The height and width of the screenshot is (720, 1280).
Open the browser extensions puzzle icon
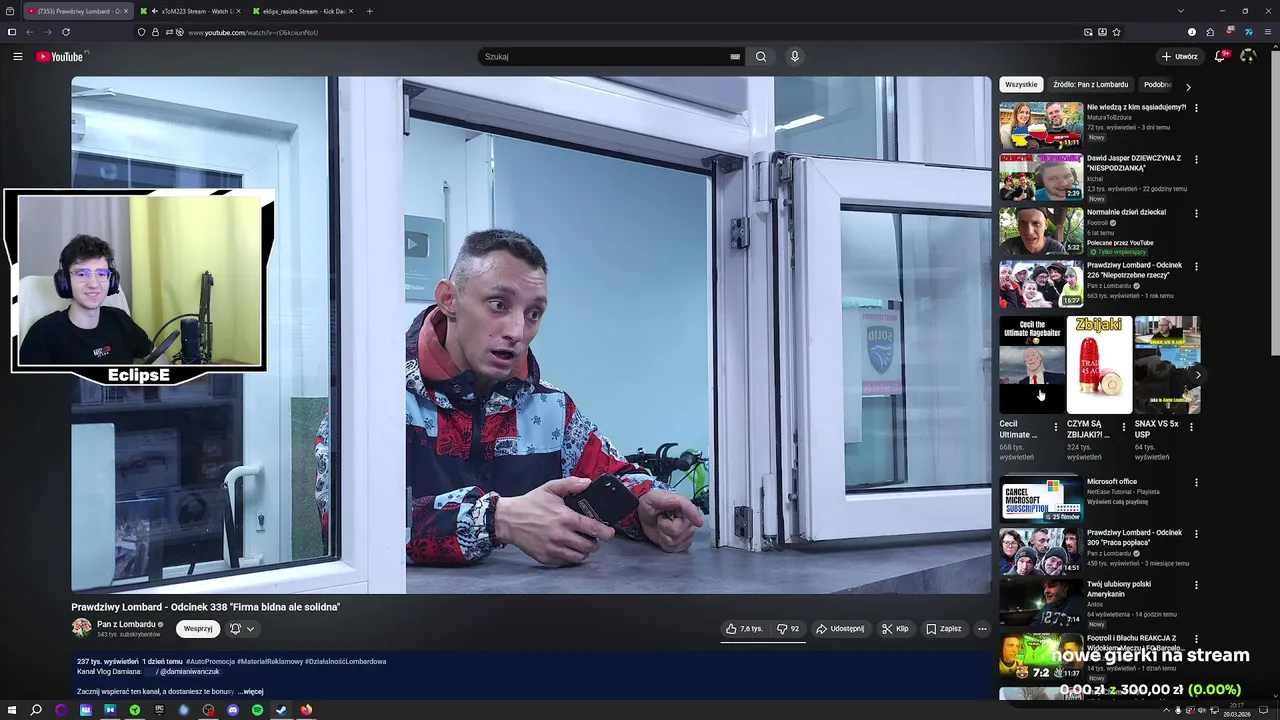click(x=1210, y=32)
